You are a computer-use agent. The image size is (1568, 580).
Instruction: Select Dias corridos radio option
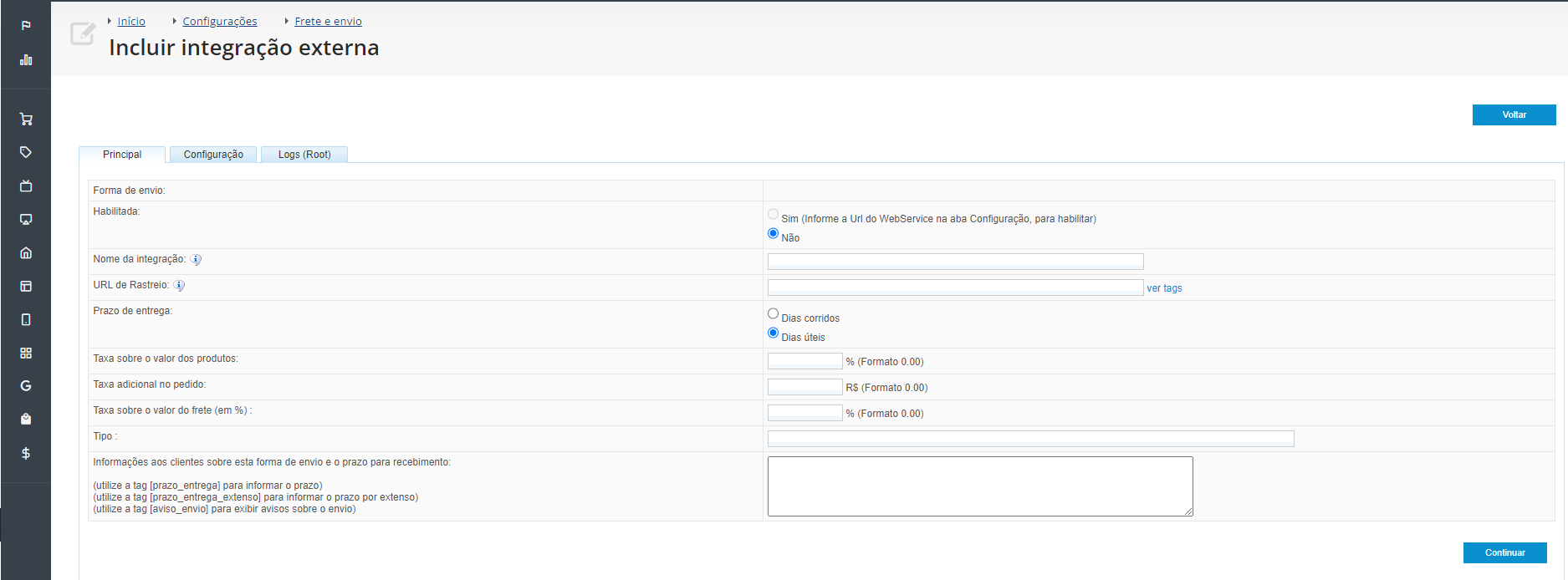click(773, 314)
